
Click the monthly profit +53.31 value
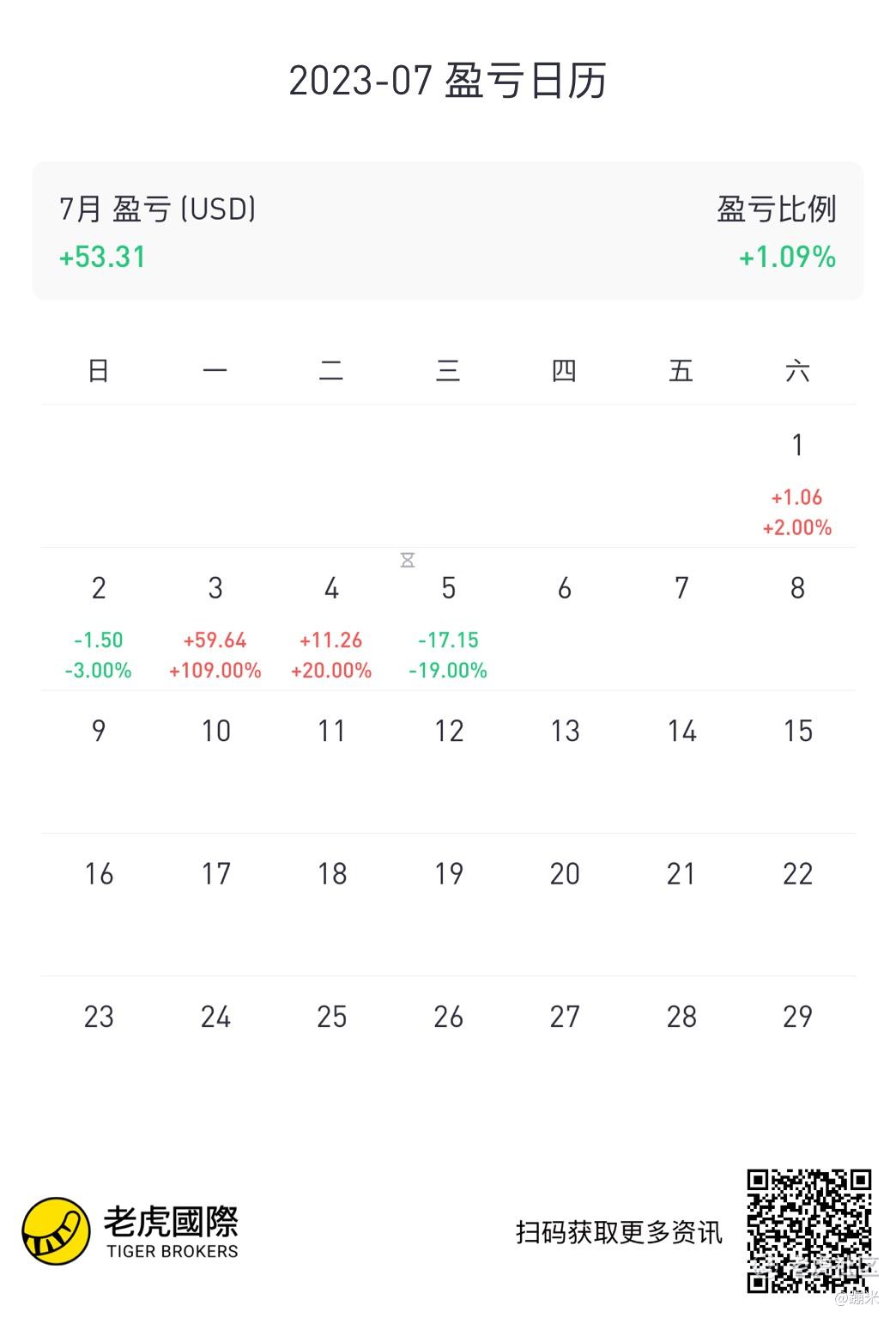(102, 257)
